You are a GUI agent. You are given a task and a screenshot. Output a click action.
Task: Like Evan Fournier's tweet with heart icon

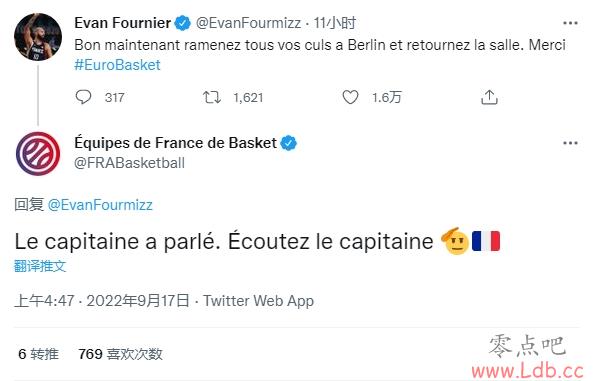tap(350, 97)
